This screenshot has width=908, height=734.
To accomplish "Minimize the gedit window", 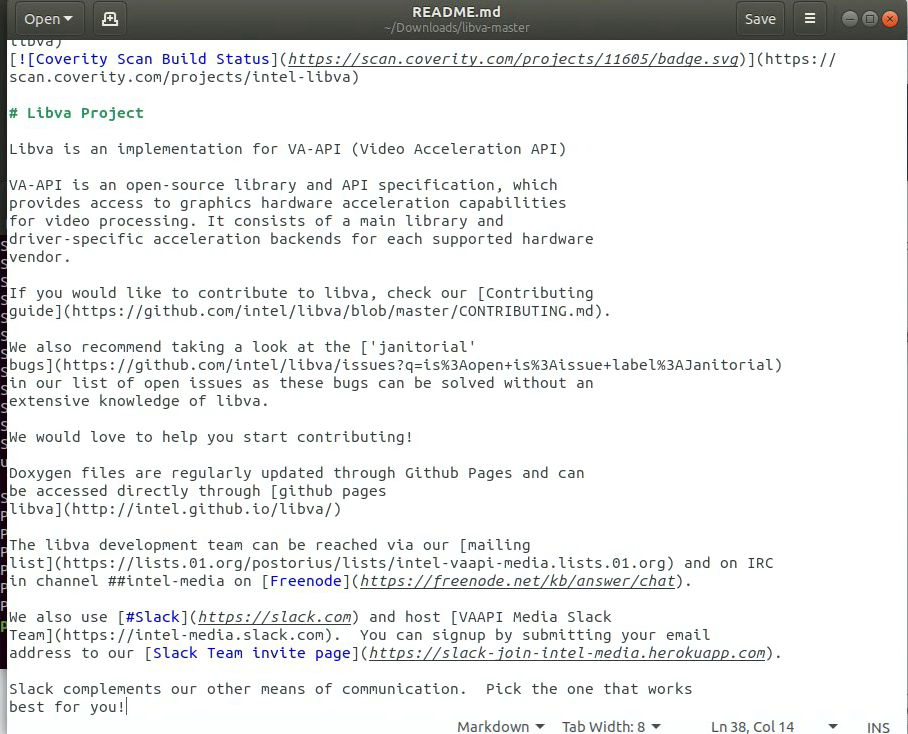I will (x=851, y=18).
